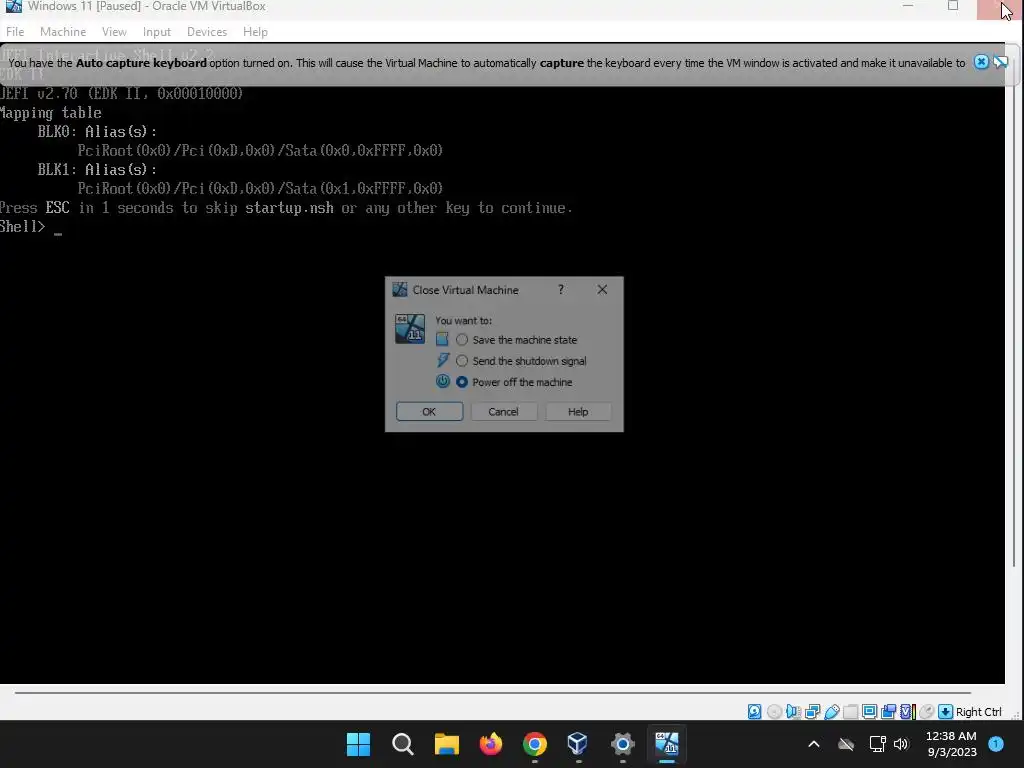Open the View menu

tap(114, 31)
